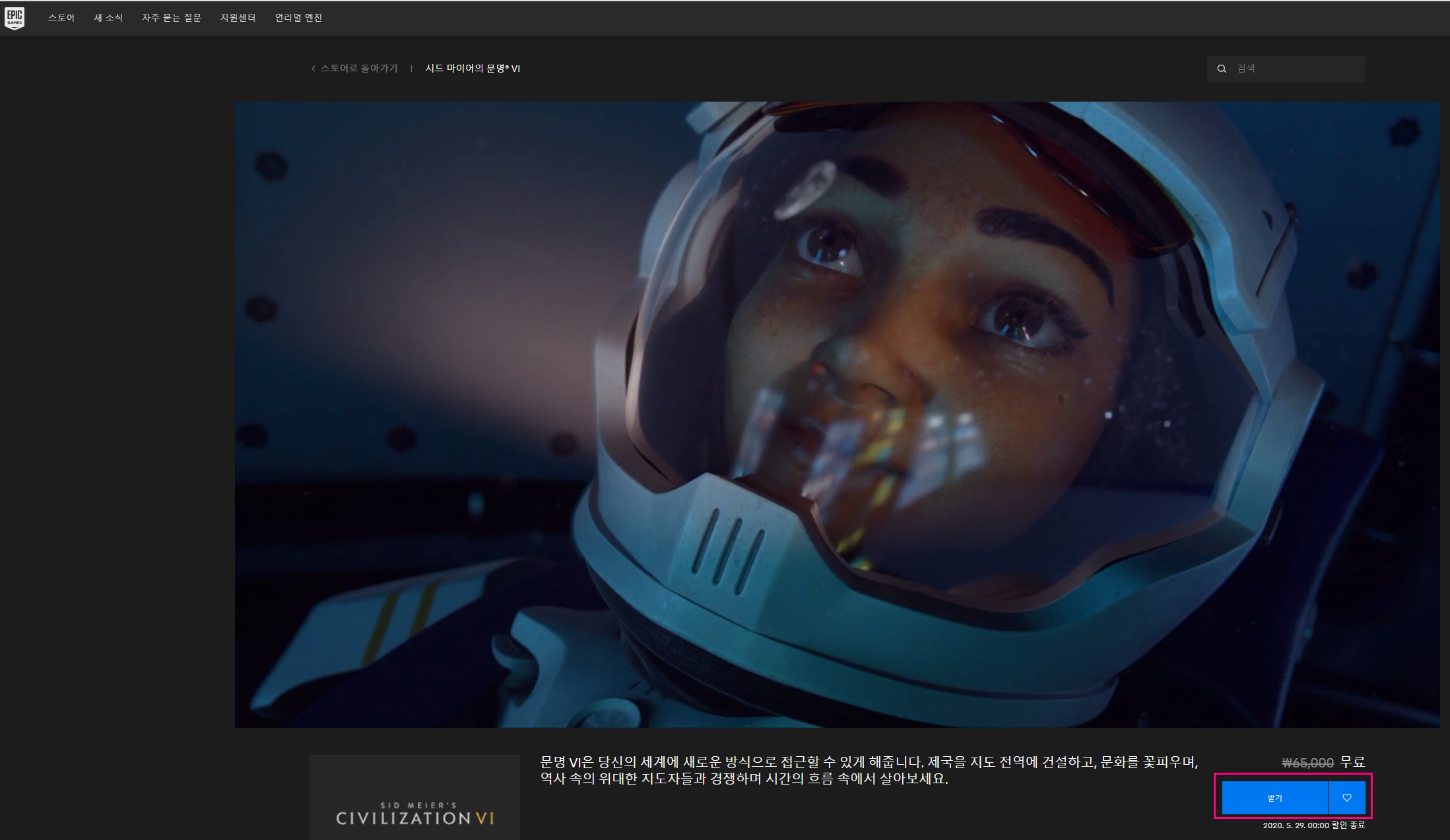1450x840 pixels.
Task: Click the struck-through ₩65,000 price
Action: point(1307,763)
